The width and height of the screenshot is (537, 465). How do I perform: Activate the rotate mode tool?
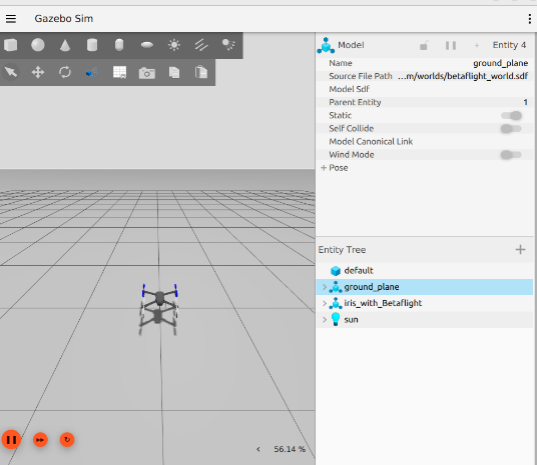pyautogui.click(x=65, y=72)
